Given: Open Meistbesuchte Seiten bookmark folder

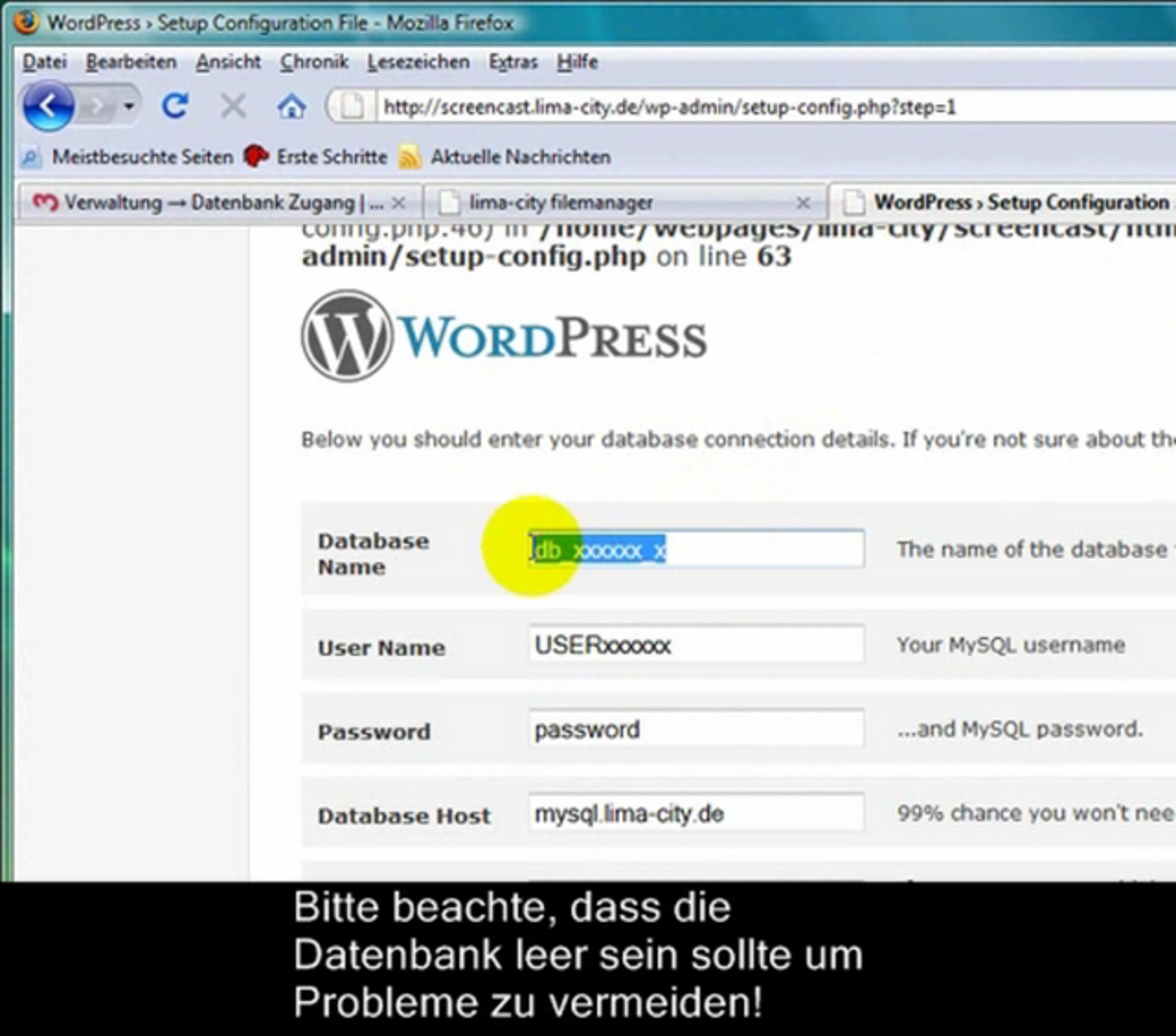Looking at the screenshot, I should click(126, 157).
